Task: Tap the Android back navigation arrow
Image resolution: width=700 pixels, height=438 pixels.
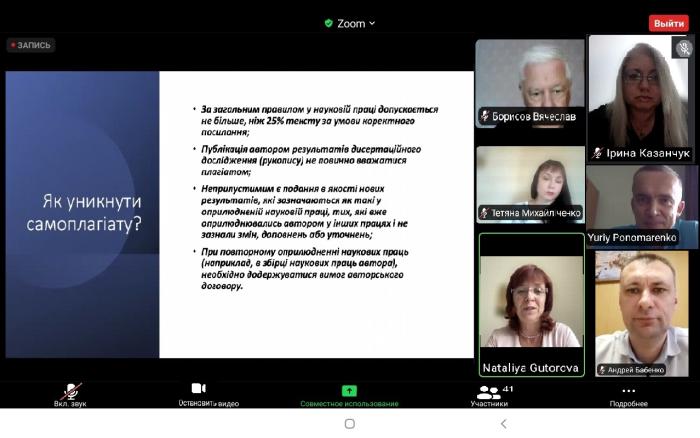Action: coord(503,424)
